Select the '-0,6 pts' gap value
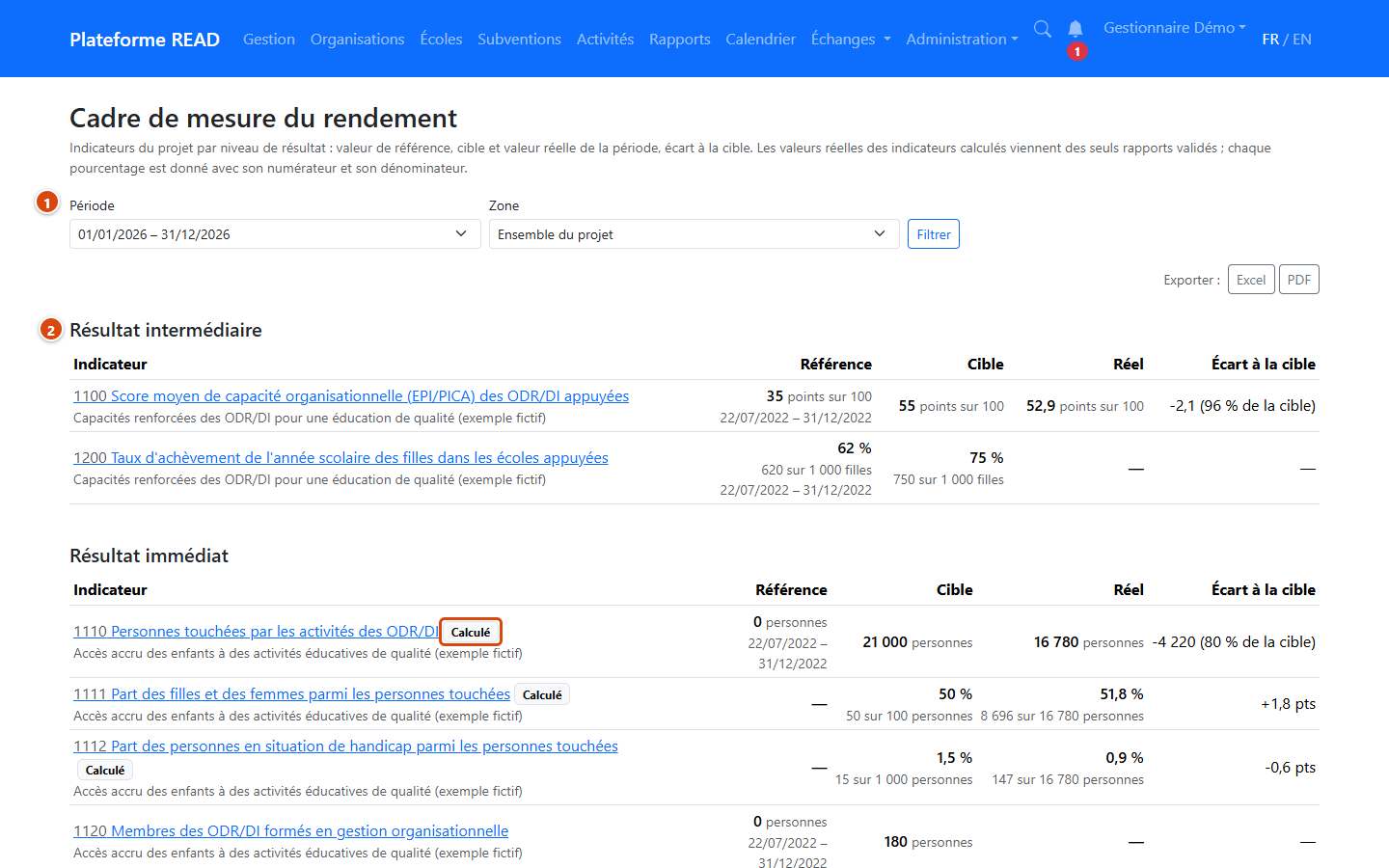This screenshot has height=868, width=1389. coord(1290,768)
